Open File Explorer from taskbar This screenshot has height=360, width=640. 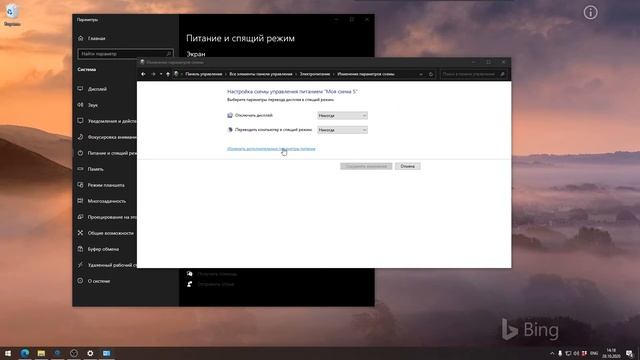click(x=41, y=353)
